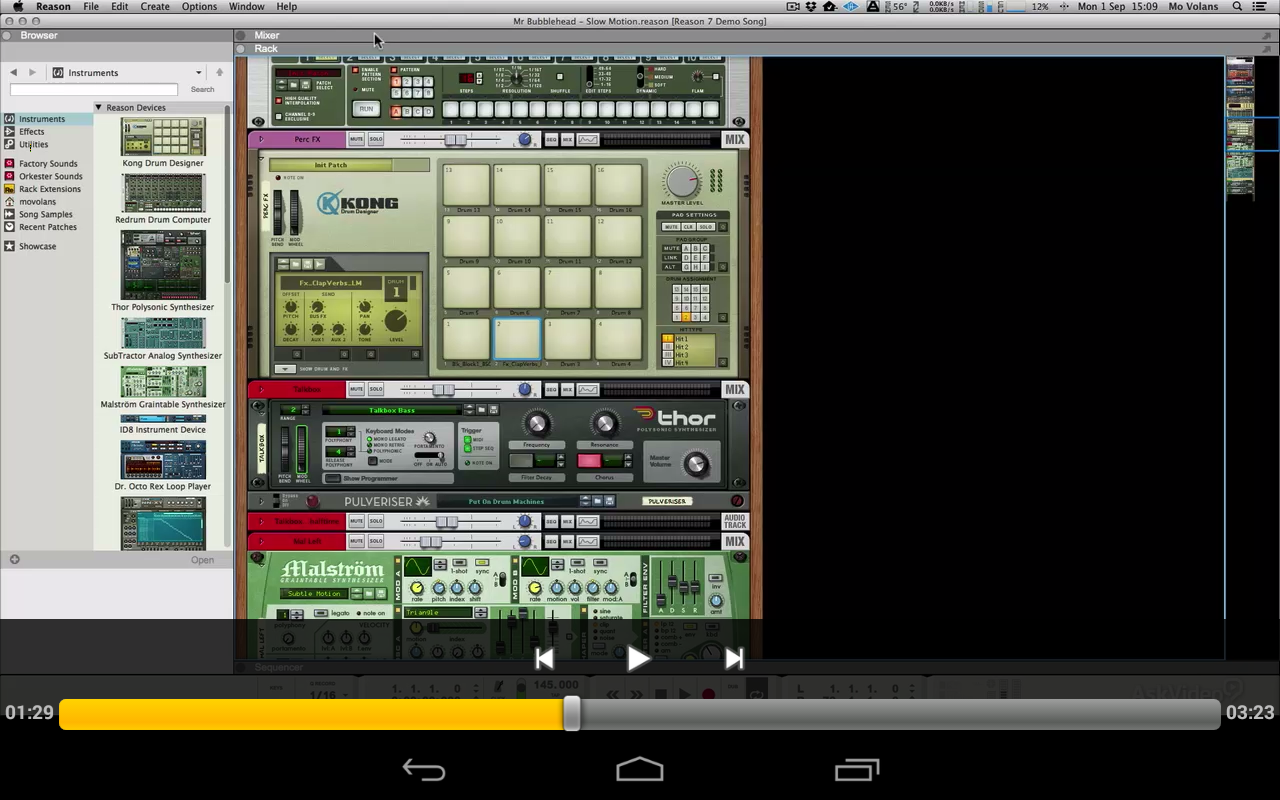Open the Orkester Sounds location

pyautogui.click(x=50, y=176)
